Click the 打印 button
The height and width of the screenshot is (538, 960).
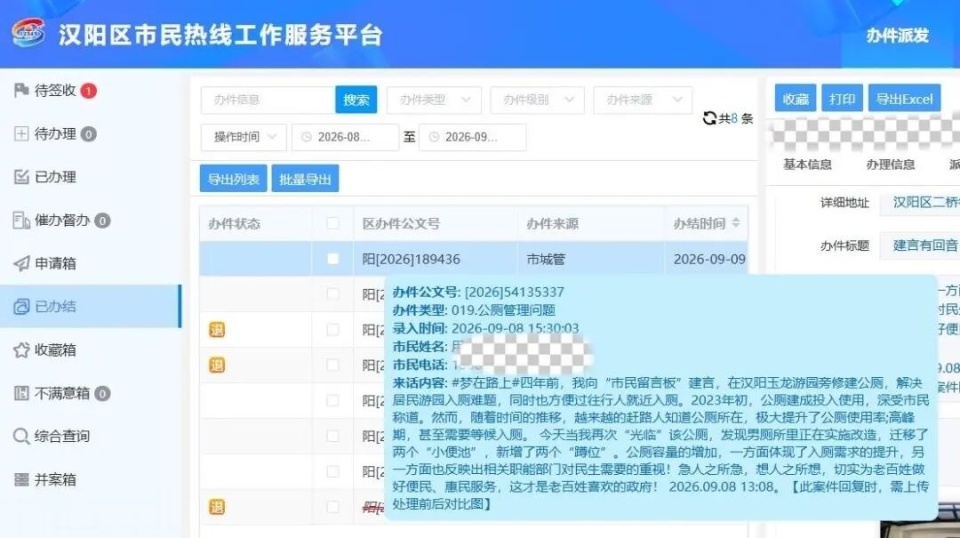click(842, 99)
